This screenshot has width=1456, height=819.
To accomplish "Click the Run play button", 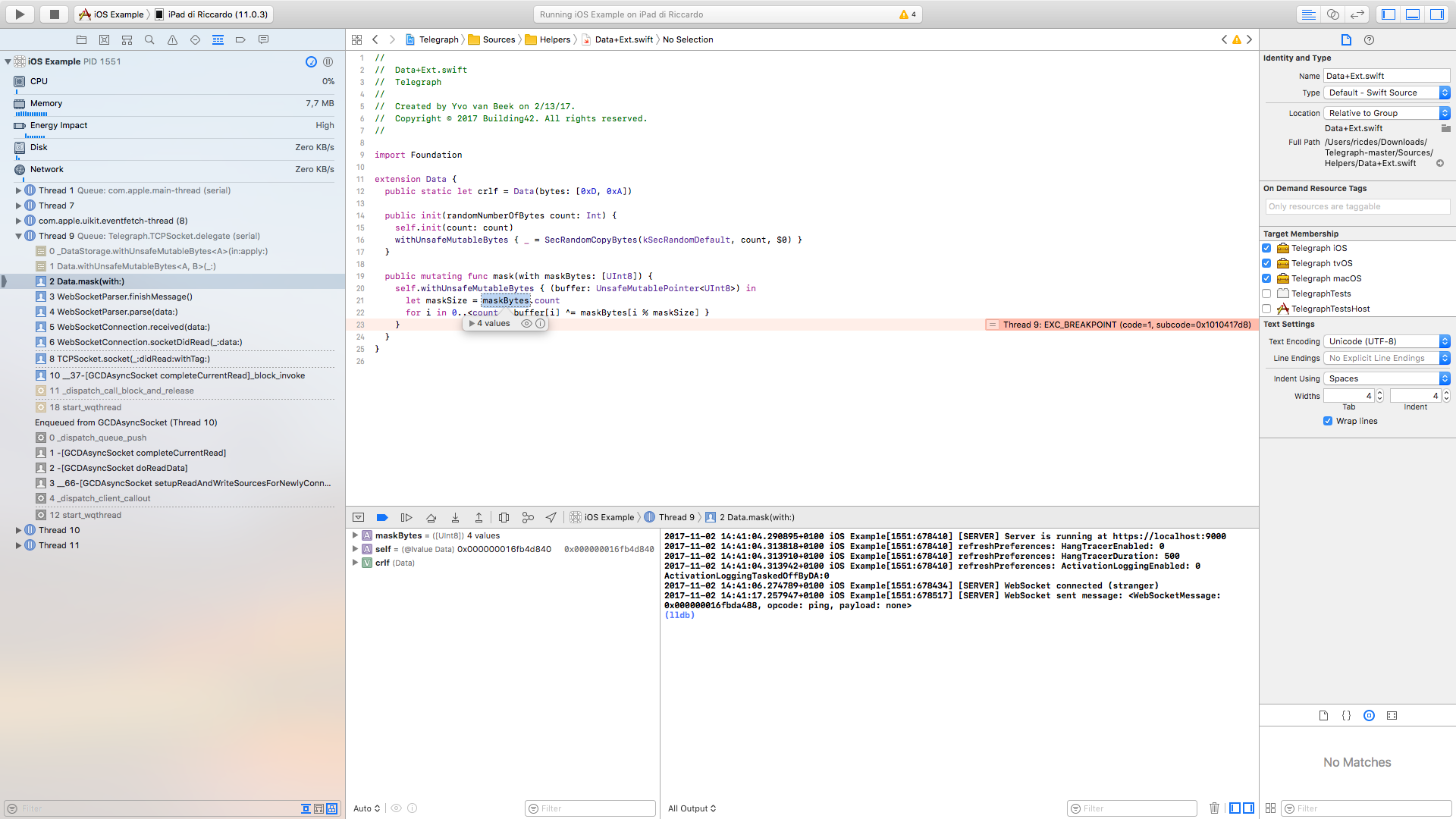I will pos(20,14).
